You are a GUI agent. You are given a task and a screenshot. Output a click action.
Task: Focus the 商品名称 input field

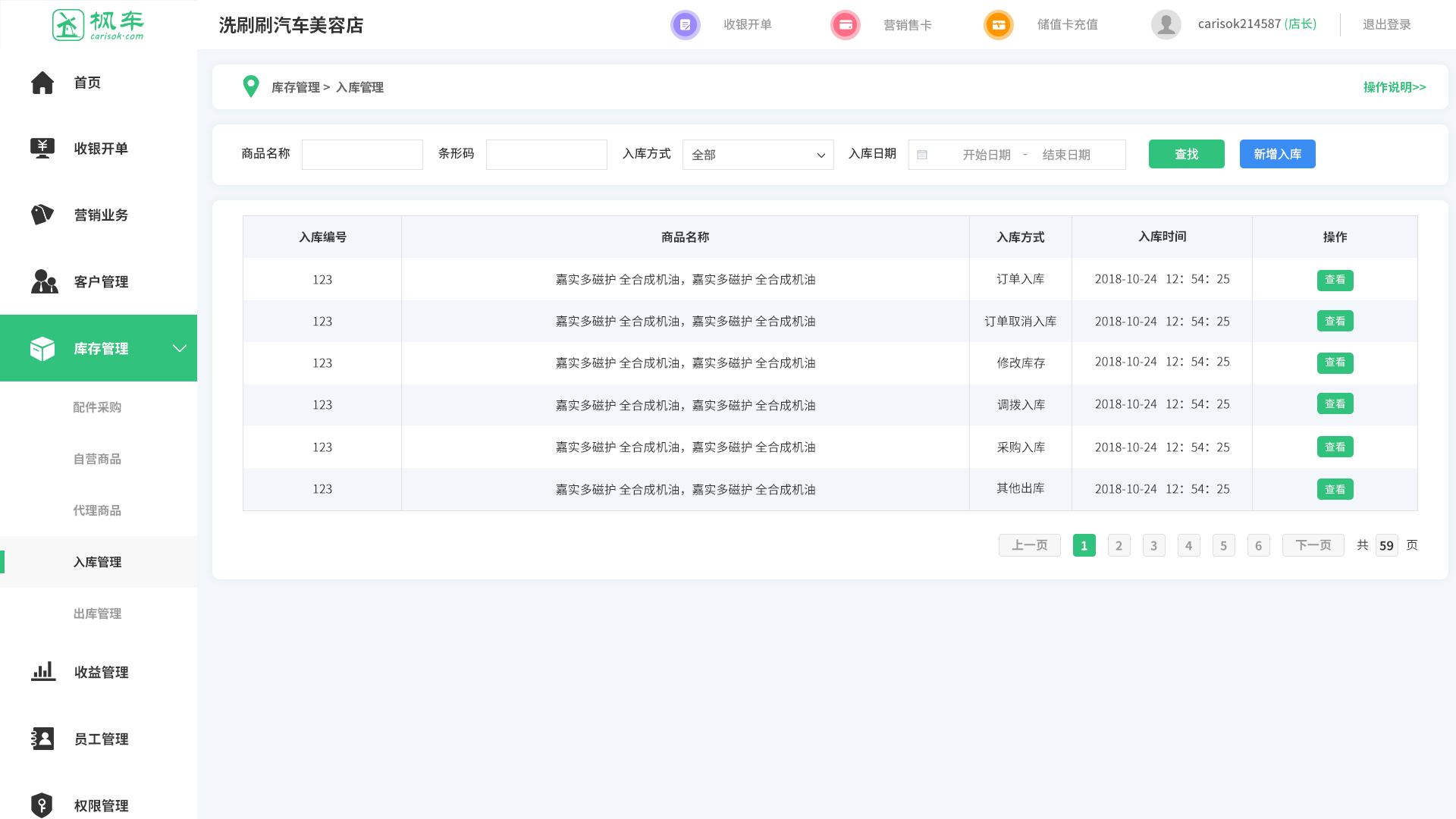(362, 155)
